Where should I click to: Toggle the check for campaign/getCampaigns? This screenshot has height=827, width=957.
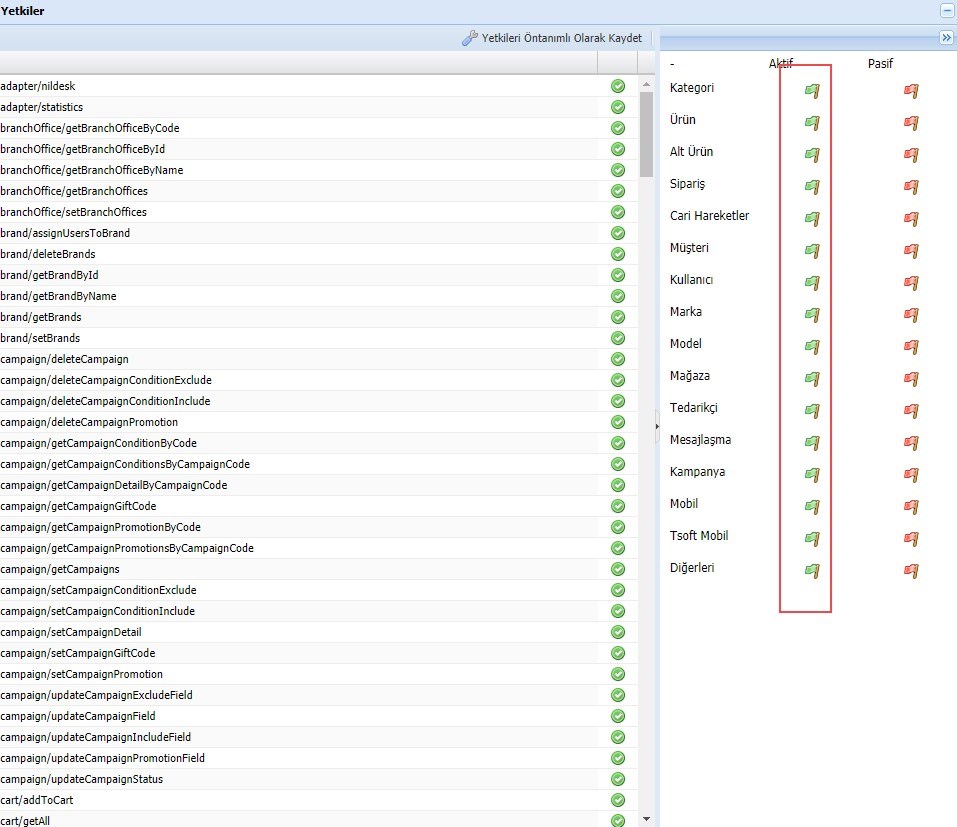[x=618, y=569]
